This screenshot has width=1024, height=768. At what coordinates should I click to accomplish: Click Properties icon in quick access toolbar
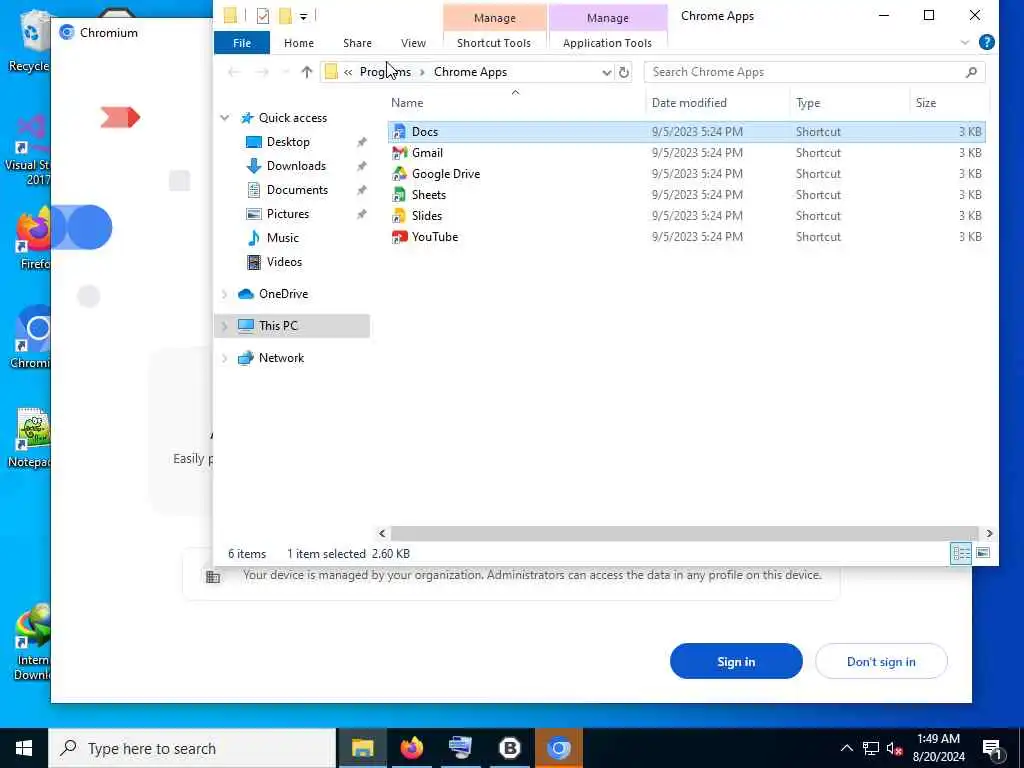click(263, 16)
